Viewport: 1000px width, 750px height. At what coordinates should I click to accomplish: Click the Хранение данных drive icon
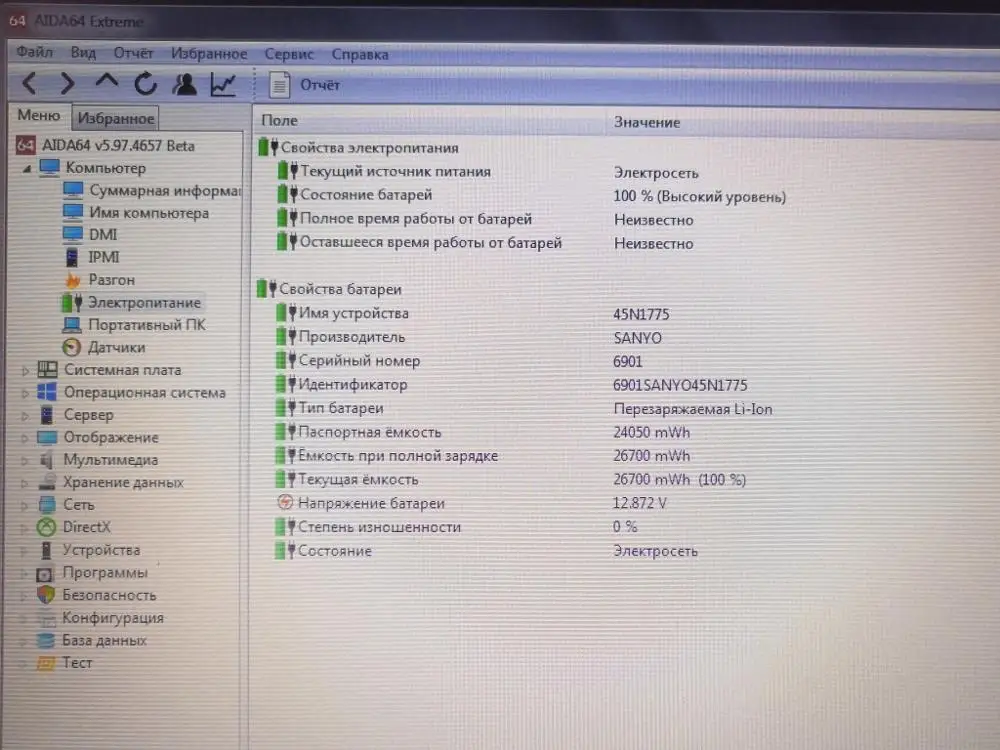46,482
